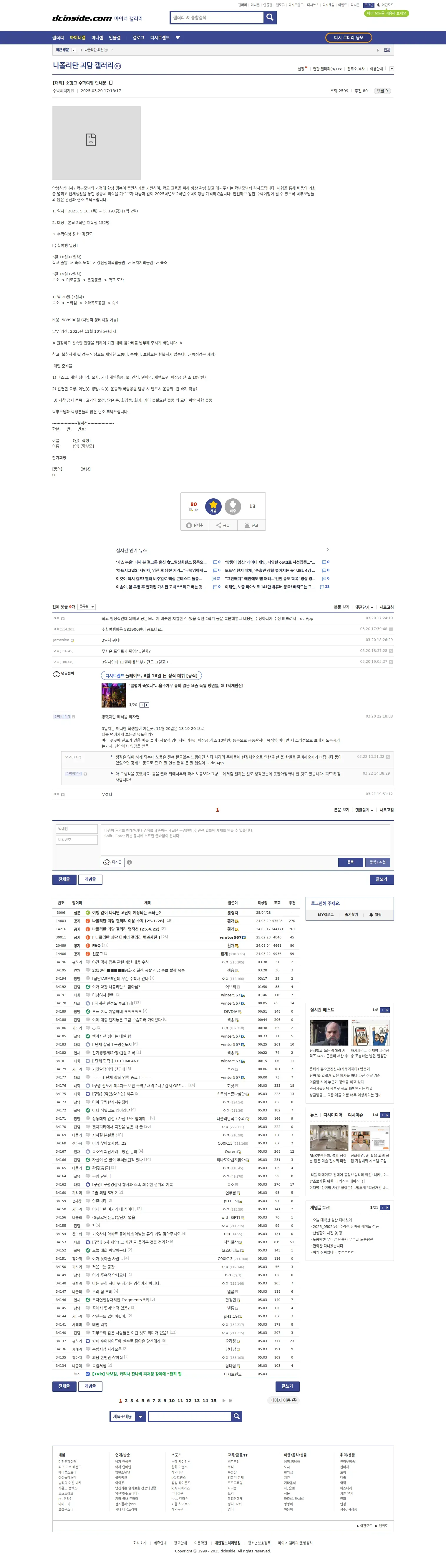Focus the 닉네임 comment name field
This screenshot has width=446, height=1568.
[x=76, y=829]
